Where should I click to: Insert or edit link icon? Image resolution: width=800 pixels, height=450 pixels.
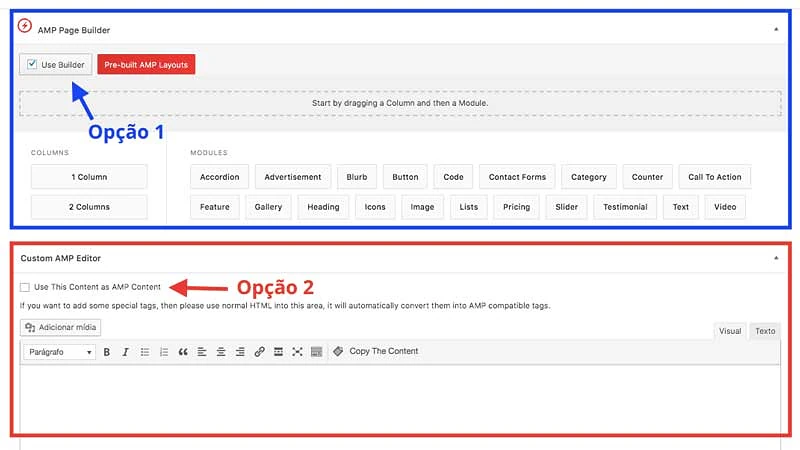(259, 352)
